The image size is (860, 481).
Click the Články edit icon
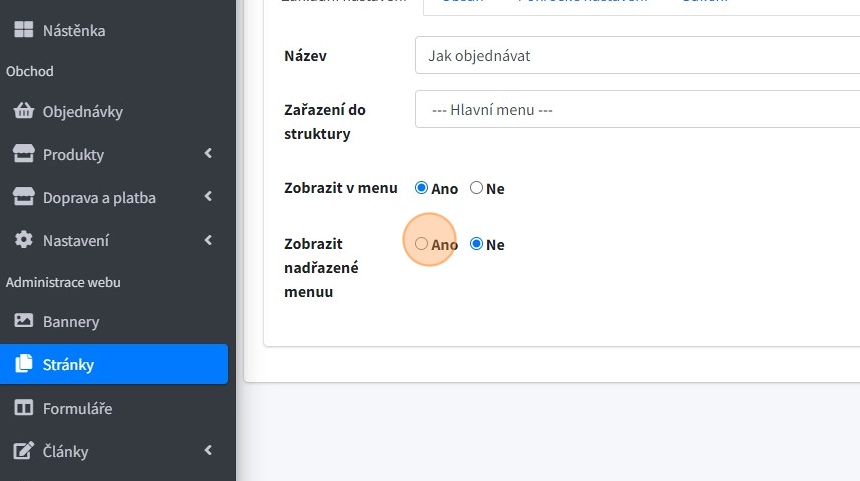coord(23,451)
